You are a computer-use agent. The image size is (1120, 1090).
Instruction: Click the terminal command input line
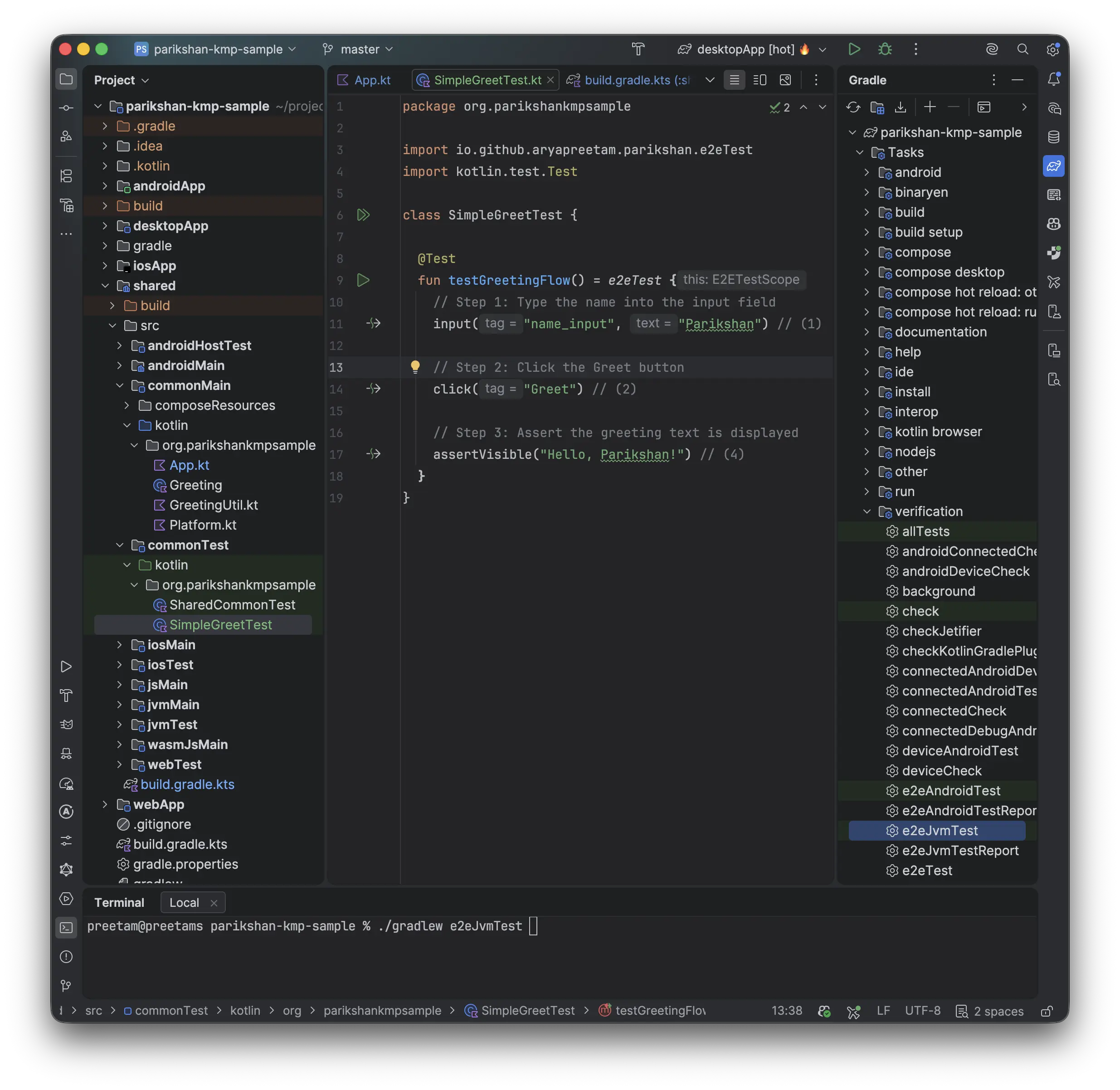pos(560,926)
